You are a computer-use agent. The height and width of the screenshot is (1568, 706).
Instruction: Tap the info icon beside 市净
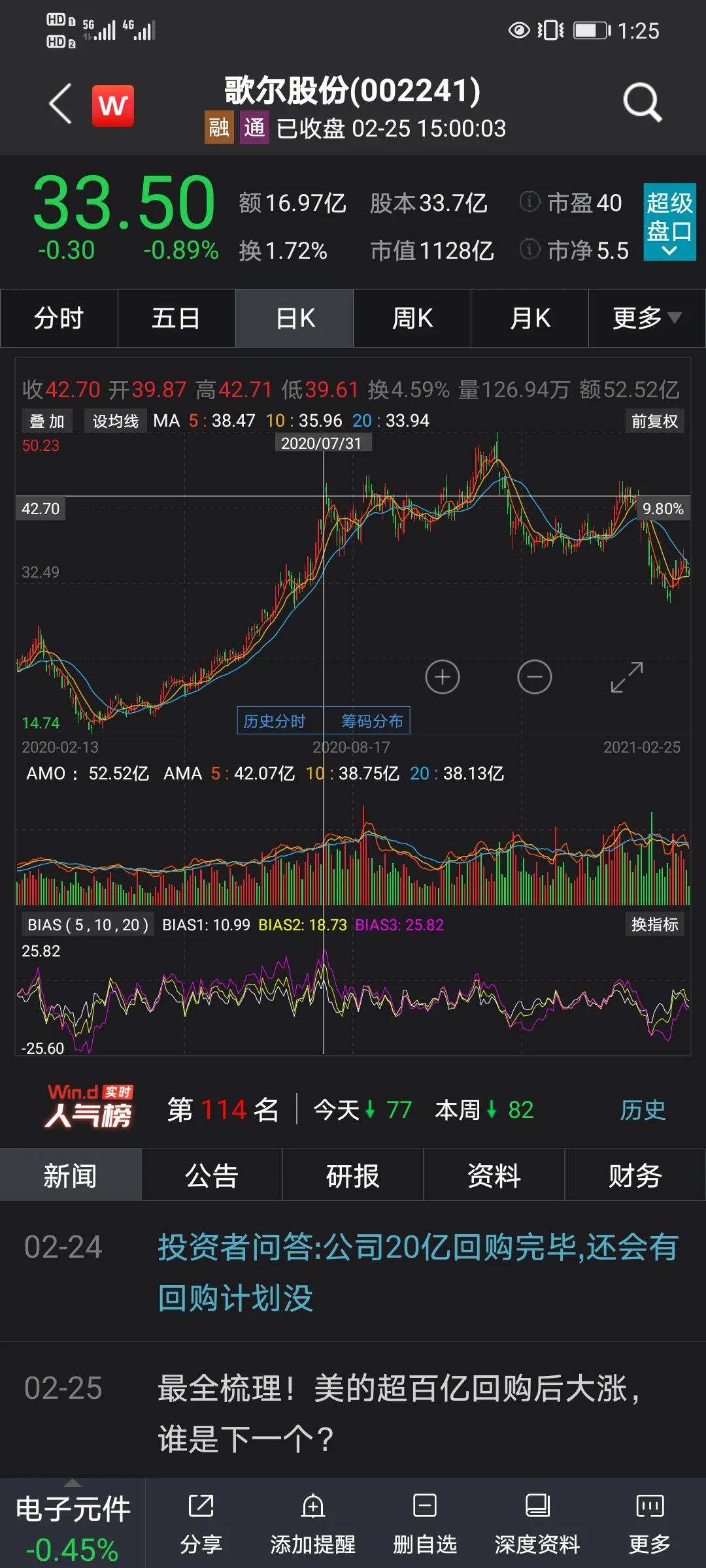click(x=529, y=249)
